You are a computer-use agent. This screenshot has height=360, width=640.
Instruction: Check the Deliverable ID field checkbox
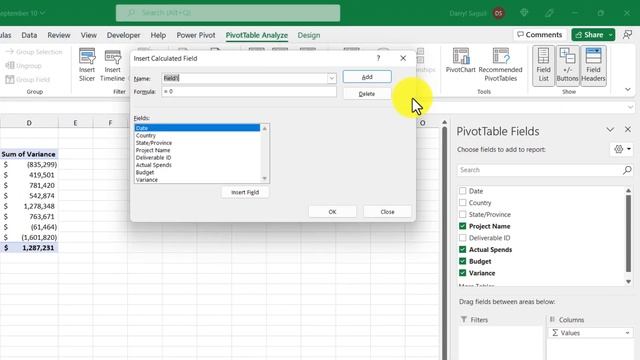[x=462, y=238]
